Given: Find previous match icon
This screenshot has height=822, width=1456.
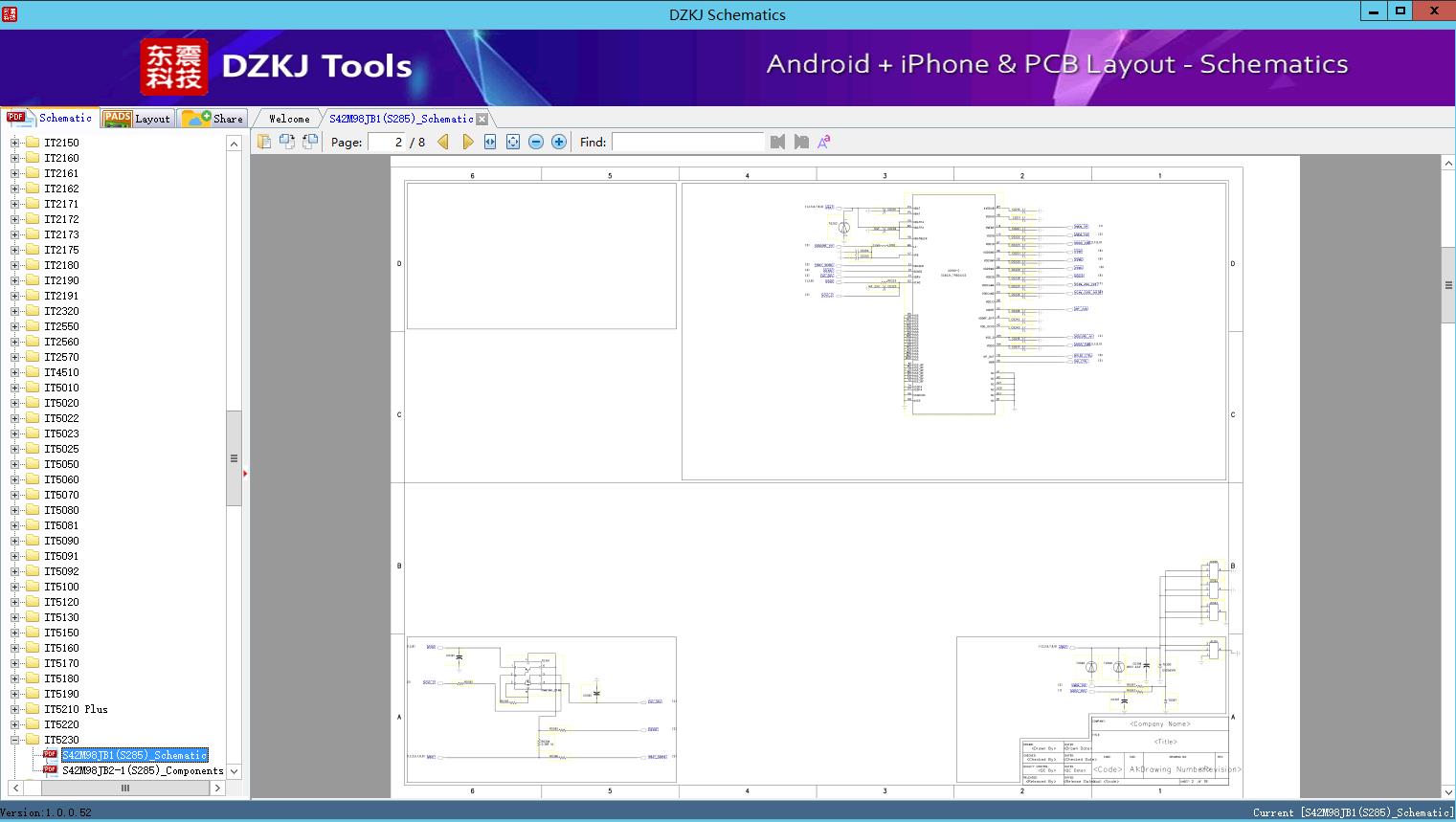Looking at the screenshot, I should click(x=777, y=142).
